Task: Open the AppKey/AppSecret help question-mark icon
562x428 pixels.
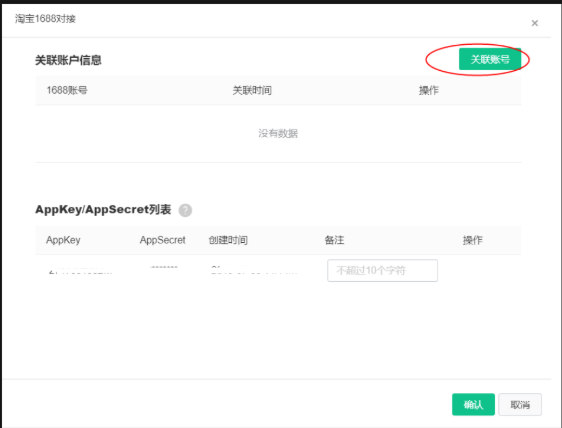Action: coord(185,210)
